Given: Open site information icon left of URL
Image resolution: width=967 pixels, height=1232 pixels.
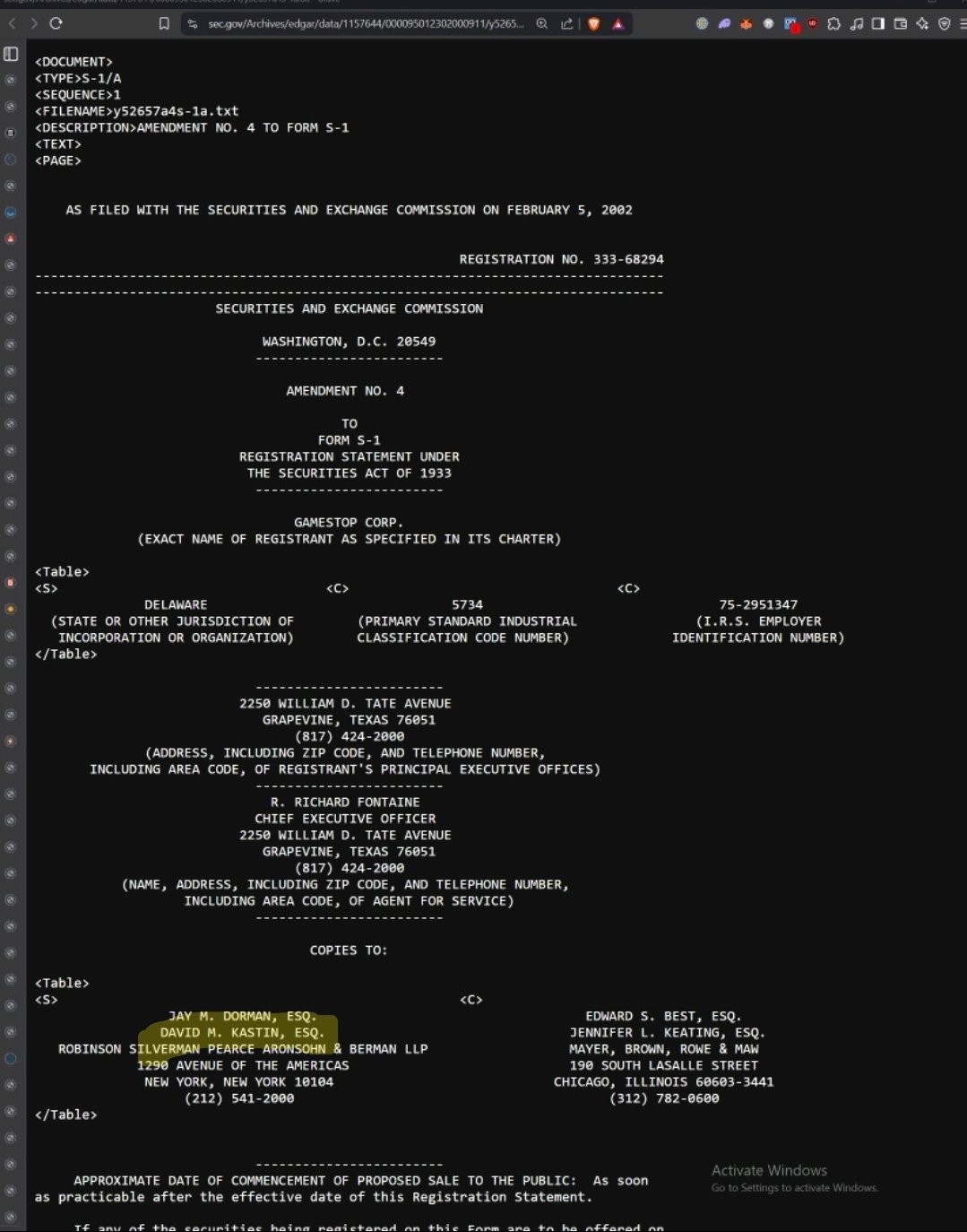Looking at the screenshot, I should [193, 24].
